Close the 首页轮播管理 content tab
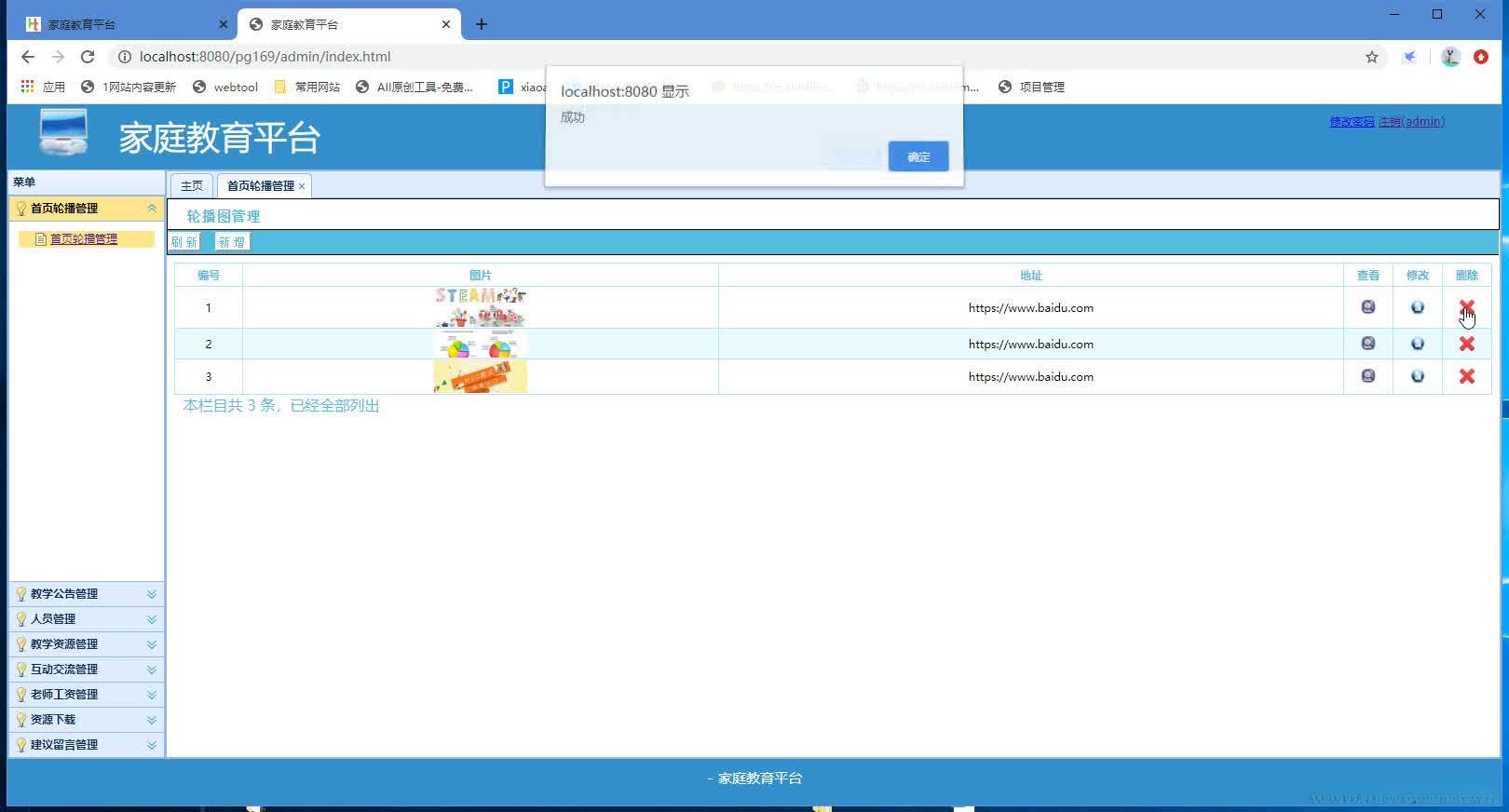The width and height of the screenshot is (1509, 812). pyautogui.click(x=302, y=186)
